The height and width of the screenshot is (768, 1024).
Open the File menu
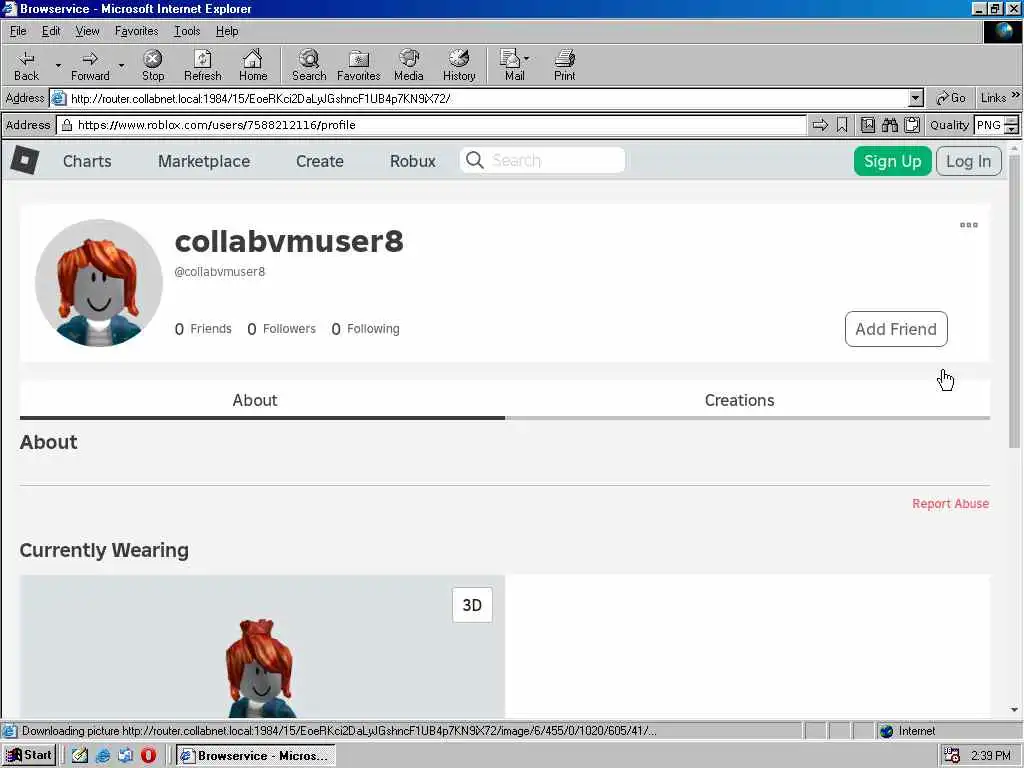(18, 31)
